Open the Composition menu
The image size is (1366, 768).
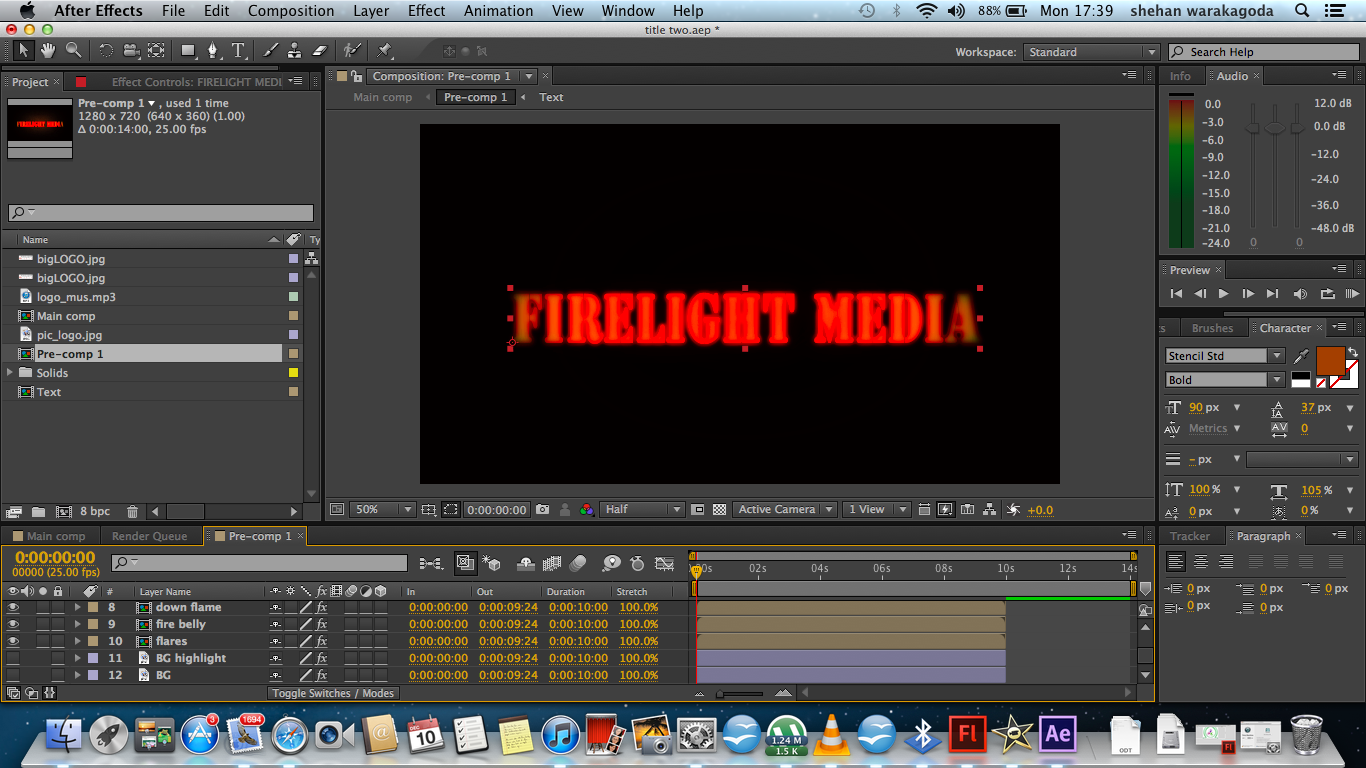291,11
